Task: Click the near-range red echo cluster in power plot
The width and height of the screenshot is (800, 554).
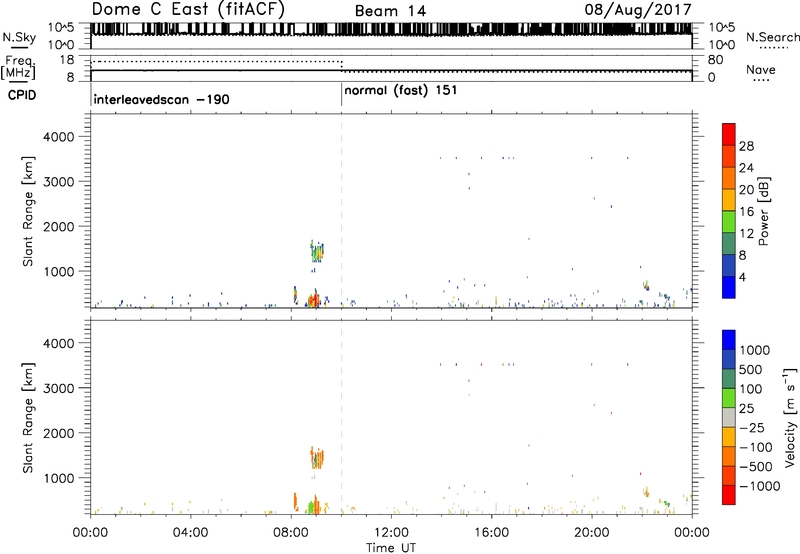Action: (313, 299)
